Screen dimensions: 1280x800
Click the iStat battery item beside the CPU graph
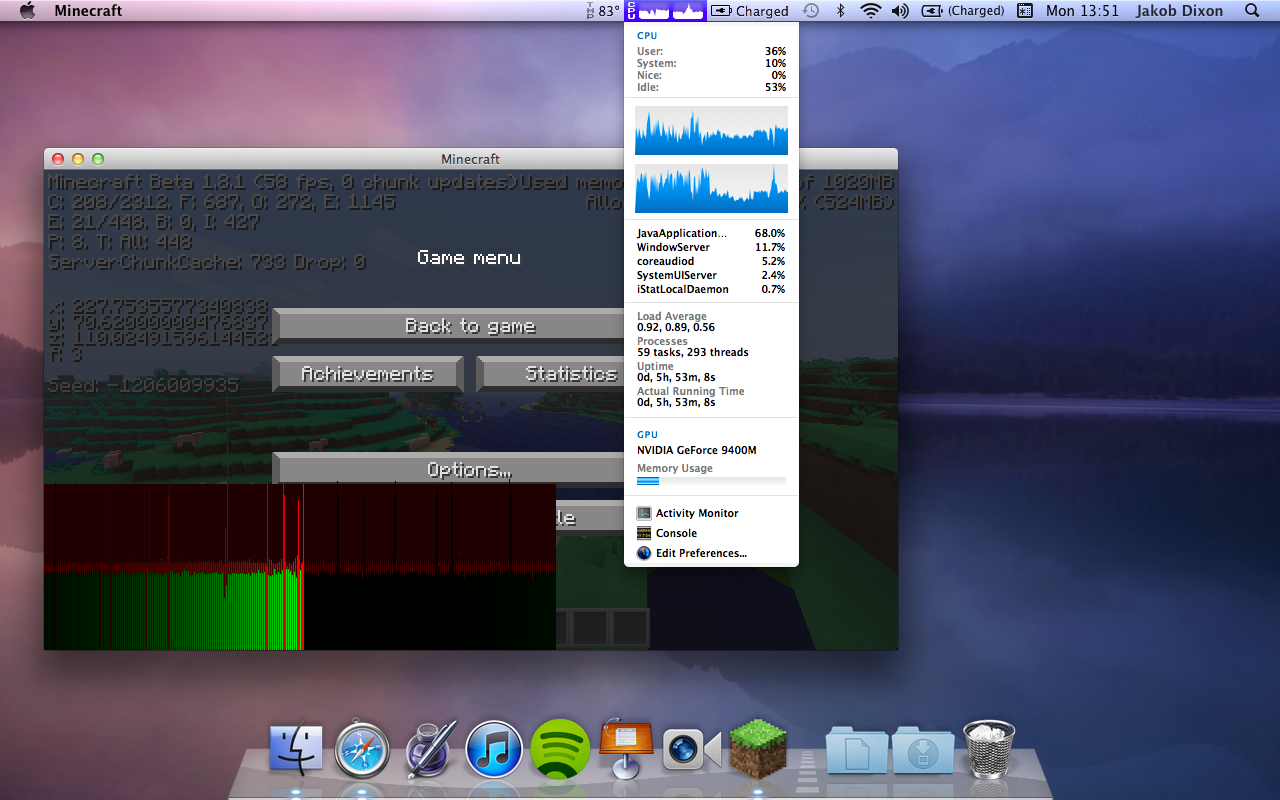[x=749, y=11]
